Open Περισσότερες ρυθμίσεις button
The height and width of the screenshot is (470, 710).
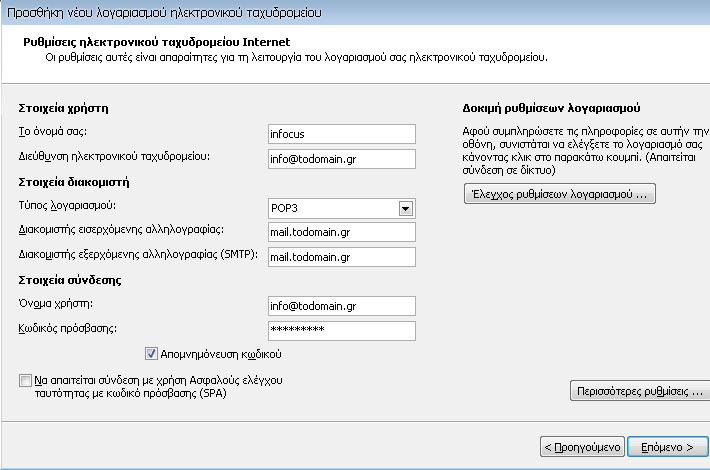[640, 391]
